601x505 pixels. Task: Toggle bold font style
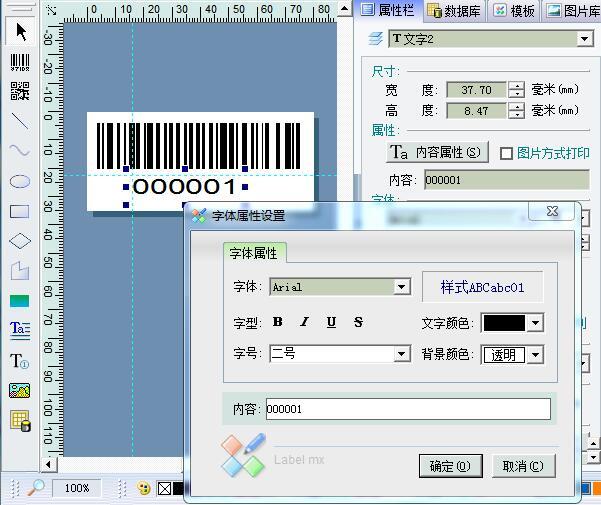click(x=278, y=322)
